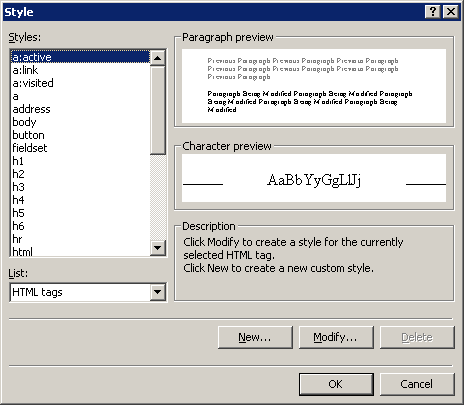The image size is (464, 405).
Task: Select a:visited style entry
Action: [80, 83]
